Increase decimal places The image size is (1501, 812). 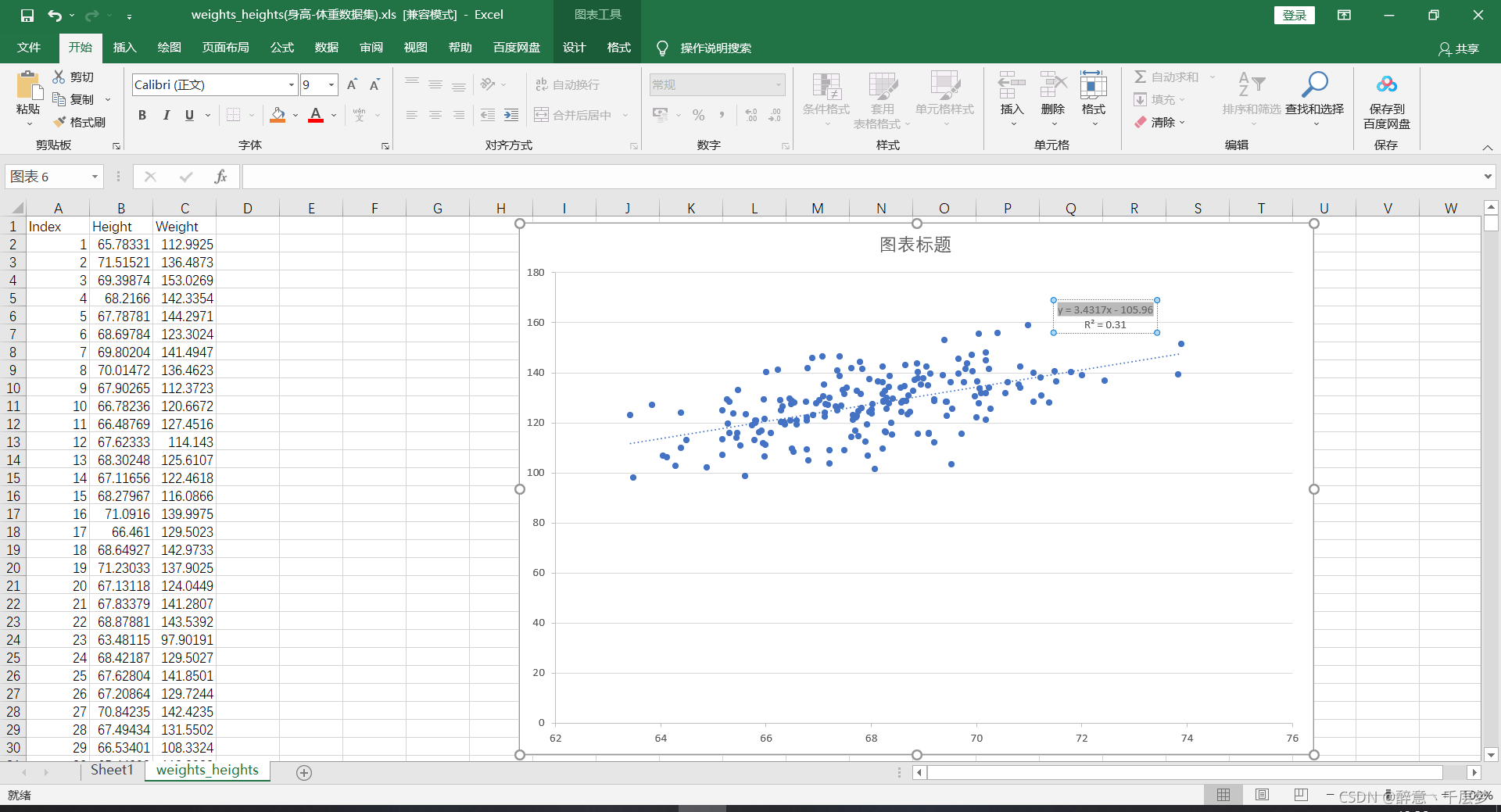(x=751, y=115)
